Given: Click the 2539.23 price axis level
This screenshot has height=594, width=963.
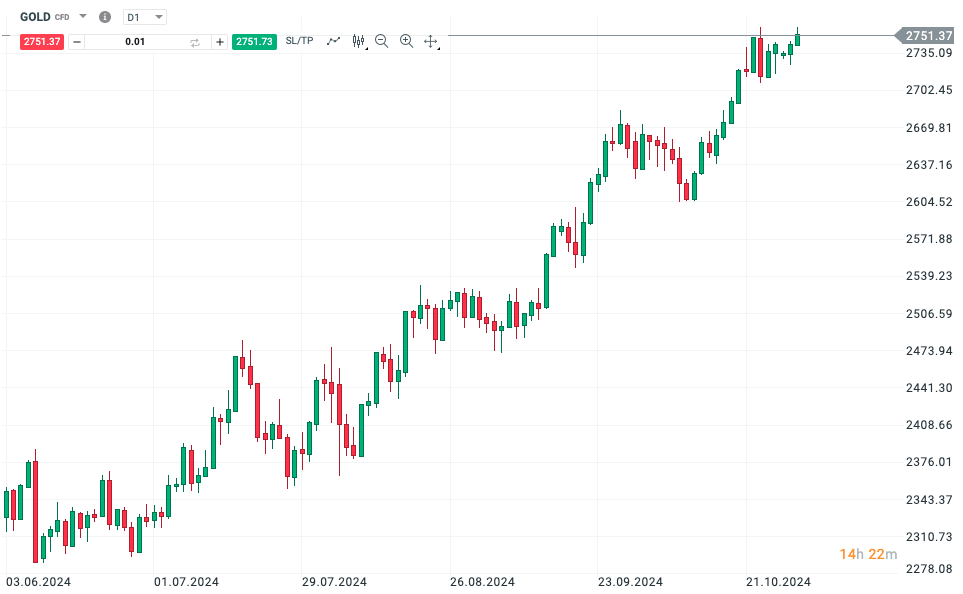Looking at the screenshot, I should tap(928, 276).
